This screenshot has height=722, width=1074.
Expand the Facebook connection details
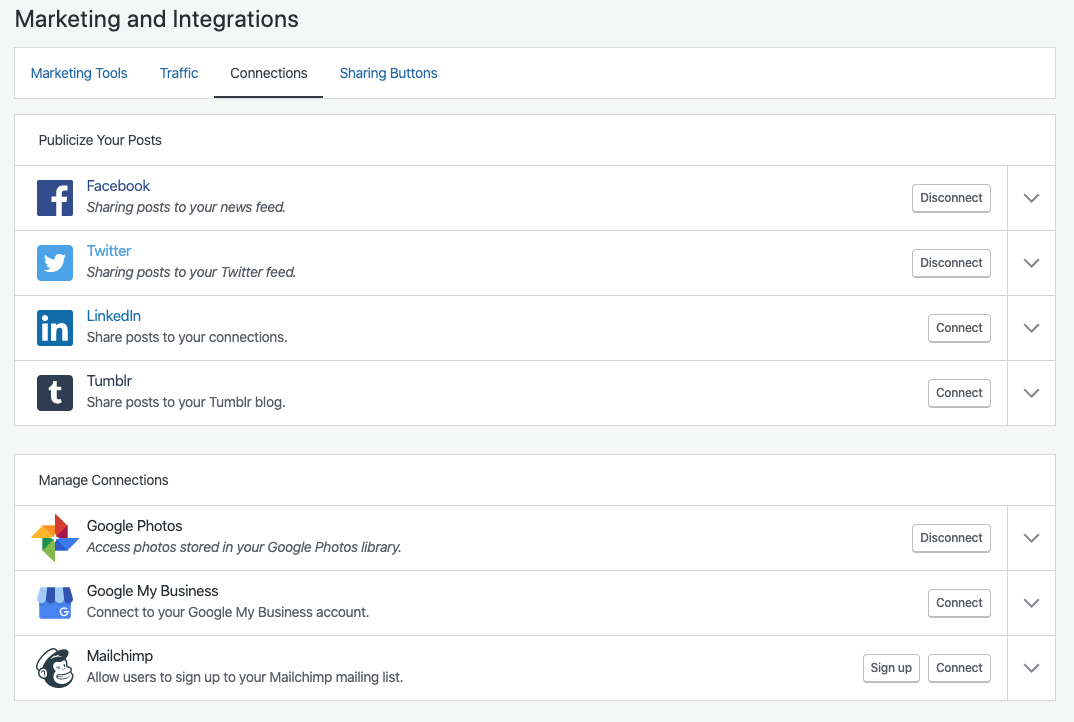(1031, 197)
